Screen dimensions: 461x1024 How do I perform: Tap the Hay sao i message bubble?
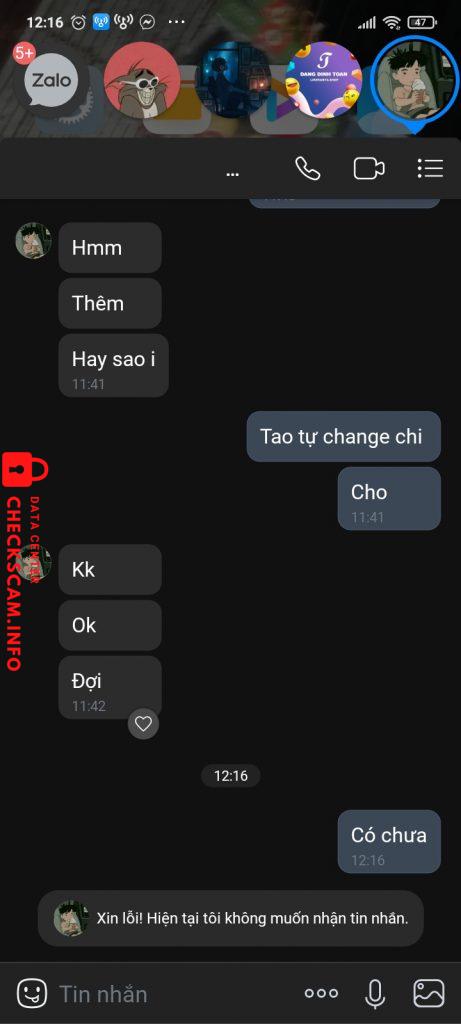click(x=114, y=366)
